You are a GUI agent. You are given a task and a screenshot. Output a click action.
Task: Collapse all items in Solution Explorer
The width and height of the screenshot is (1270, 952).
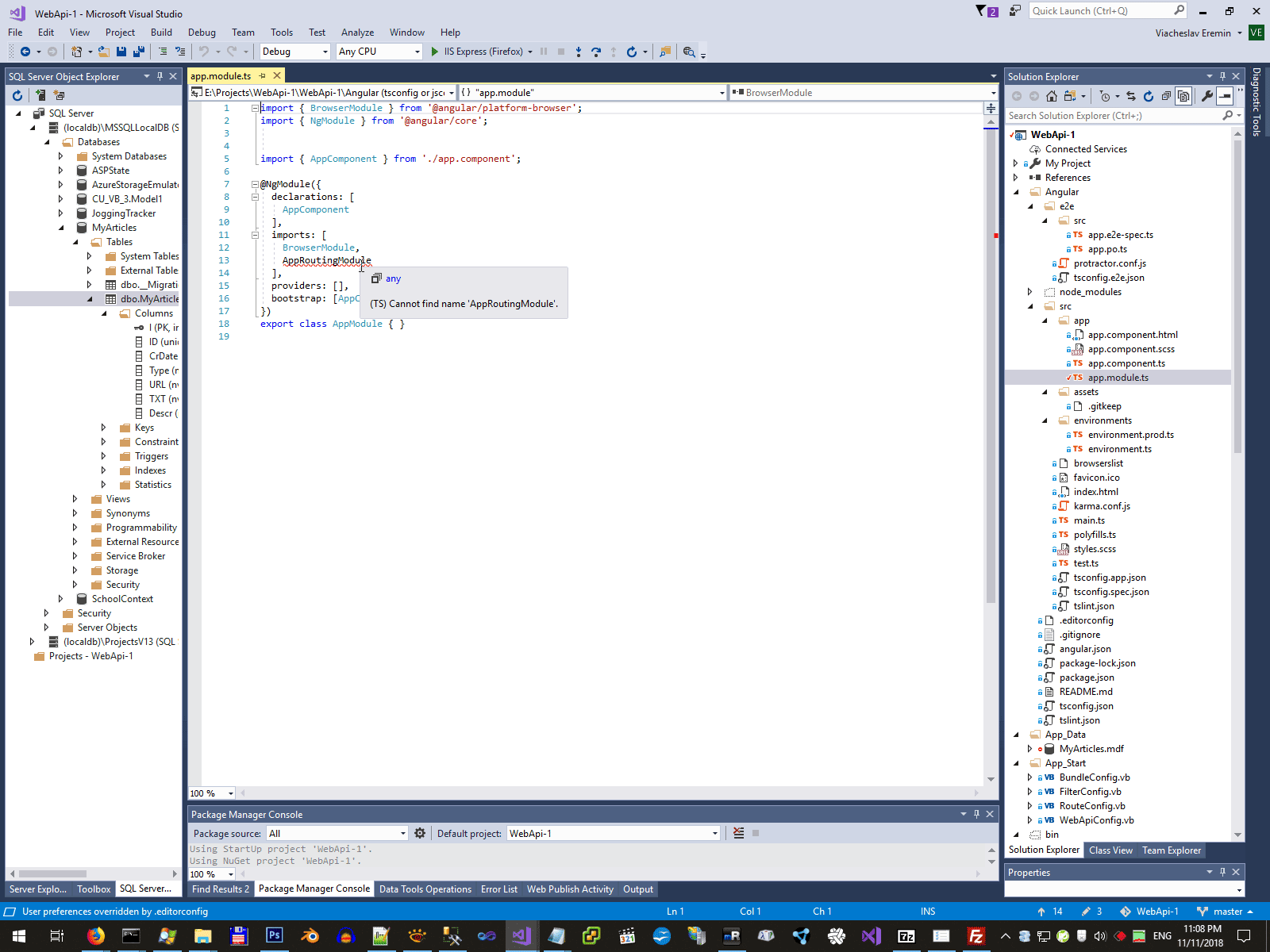1166,96
